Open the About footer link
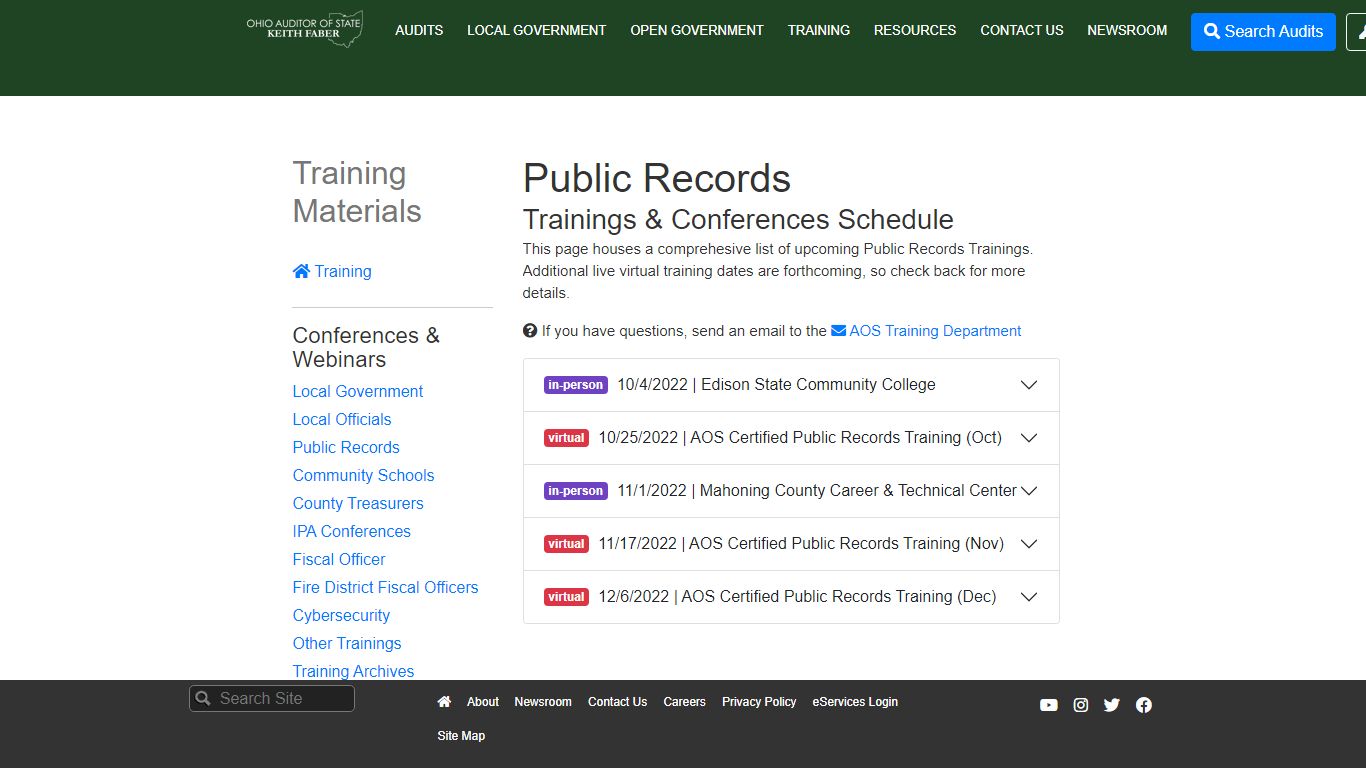This screenshot has height=768, width=1366. [483, 702]
